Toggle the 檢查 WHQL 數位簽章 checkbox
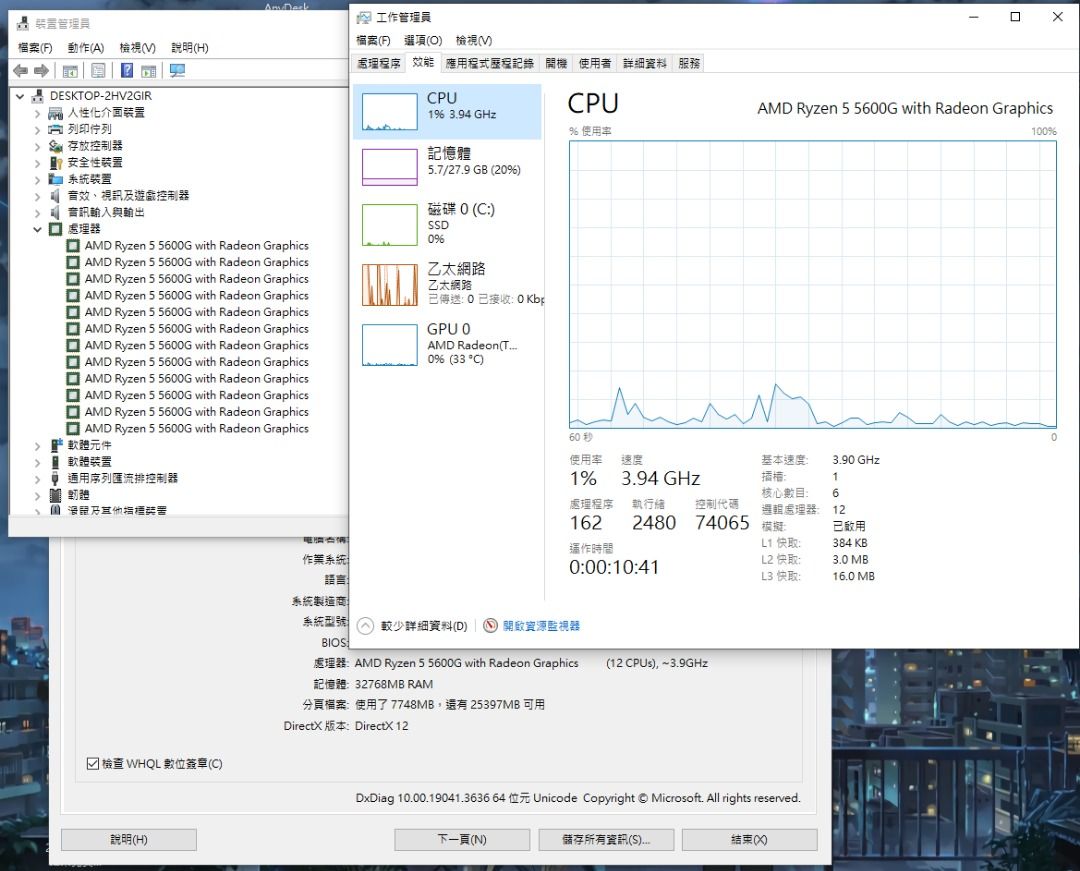This screenshot has width=1080, height=871. pos(93,764)
